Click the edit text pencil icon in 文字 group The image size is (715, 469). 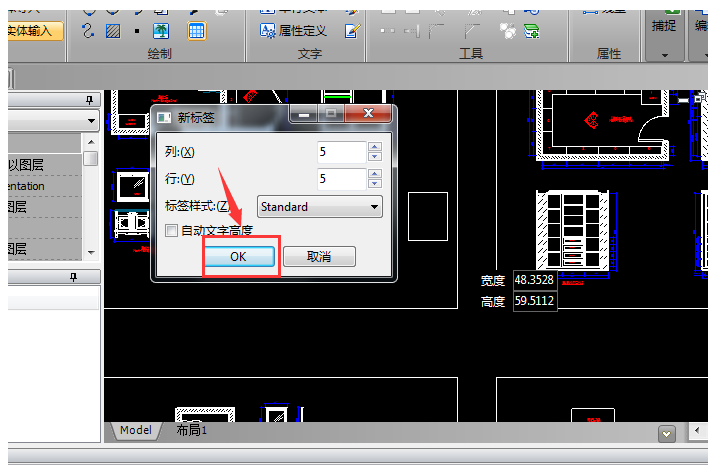tap(351, 30)
